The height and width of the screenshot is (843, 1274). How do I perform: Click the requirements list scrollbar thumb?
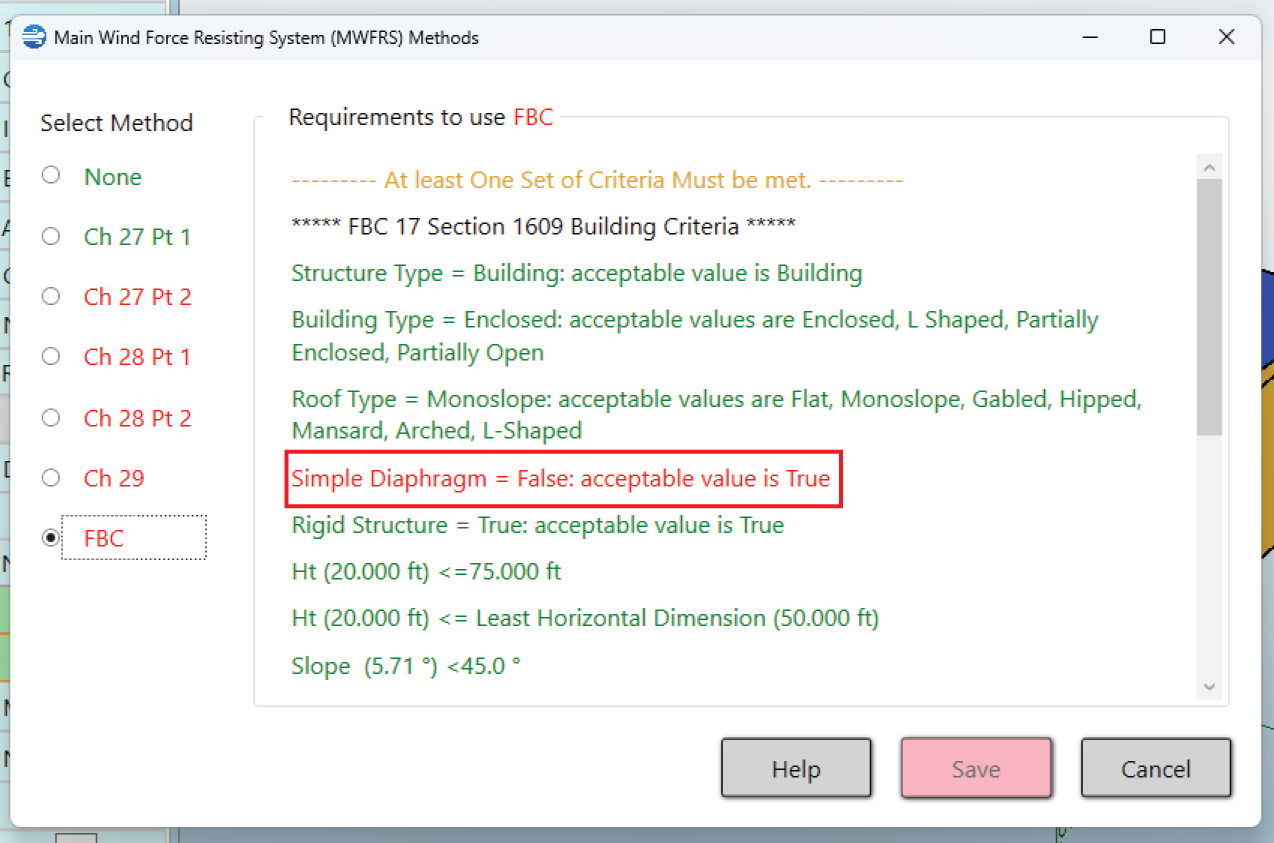click(x=1208, y=305)
